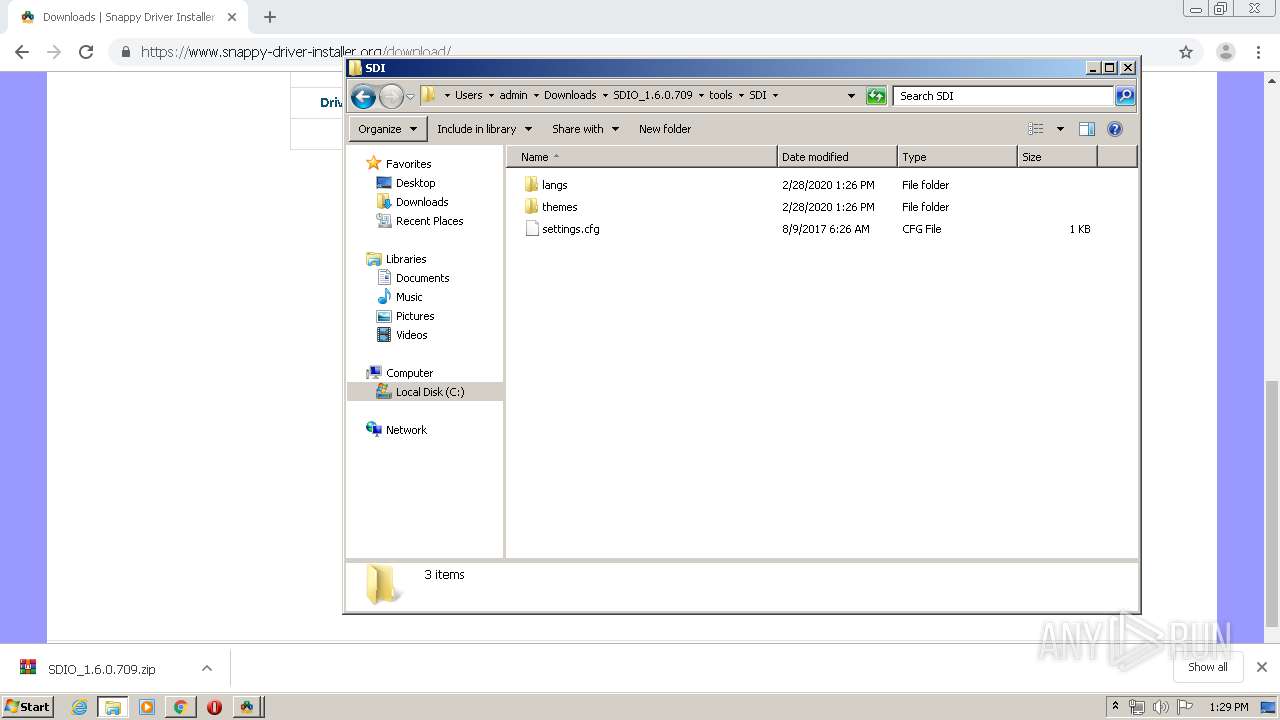
Task: Refresh the SDI folder view
Action: pos(876,96)
